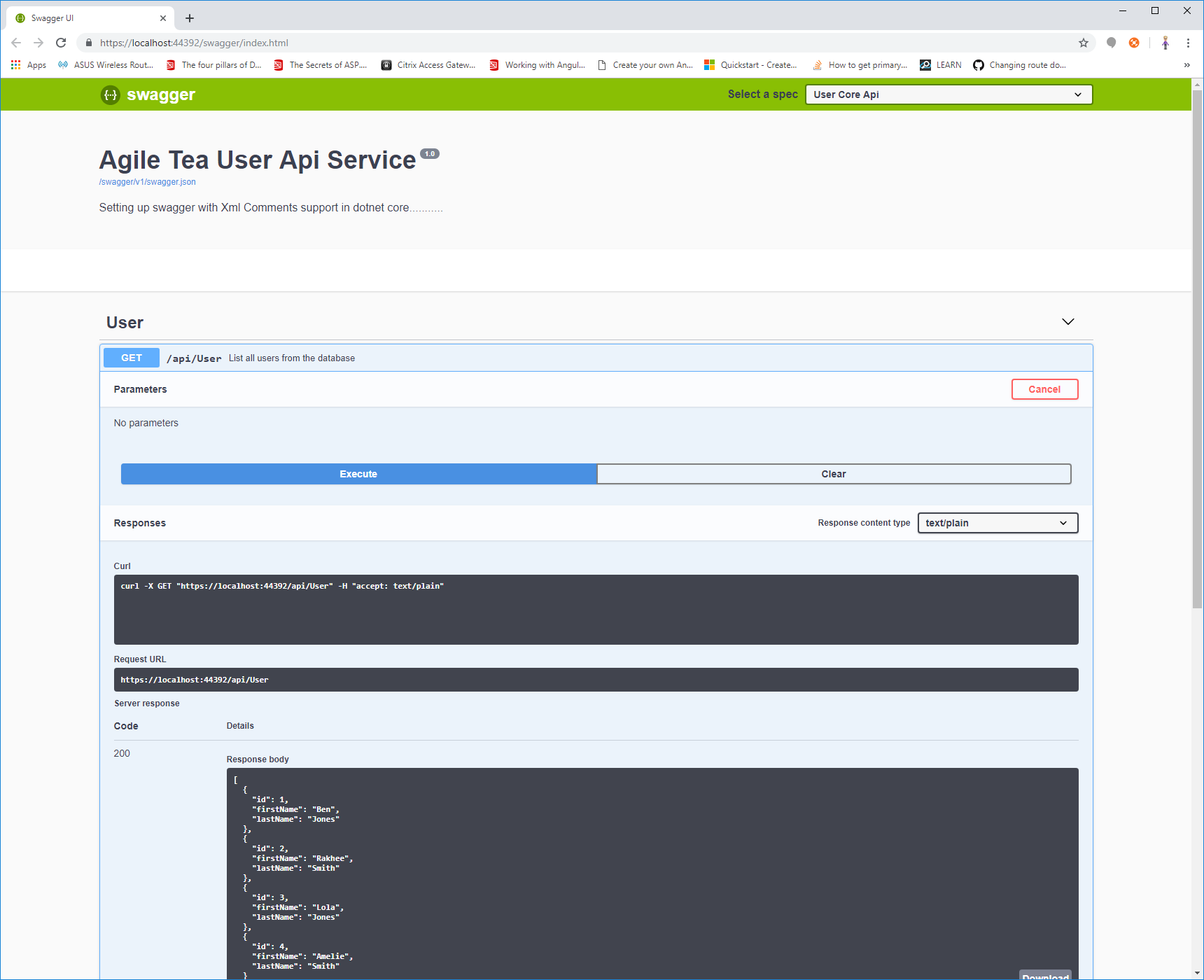Viewport: 1204px width, 980px height.
Task: Click the browser reload icon
Action: 61,43
